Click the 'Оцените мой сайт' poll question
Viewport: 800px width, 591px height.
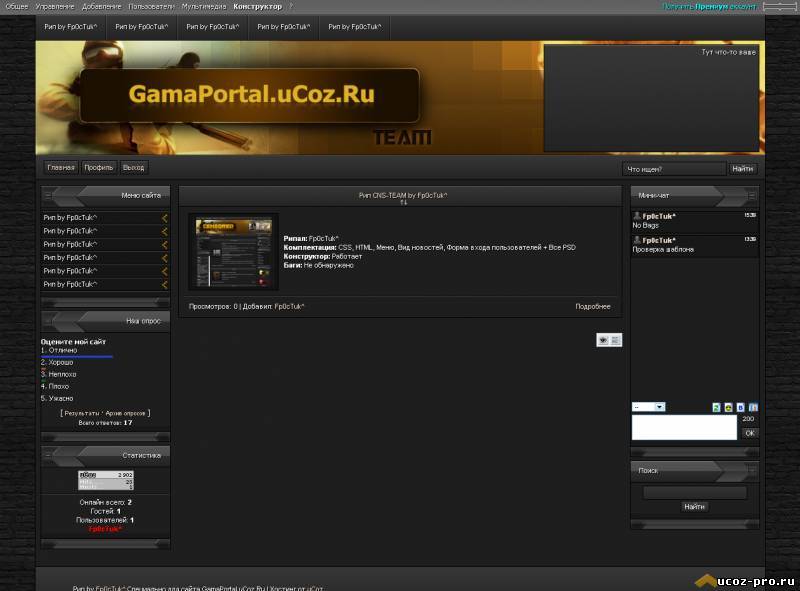(x=73, y=342)
